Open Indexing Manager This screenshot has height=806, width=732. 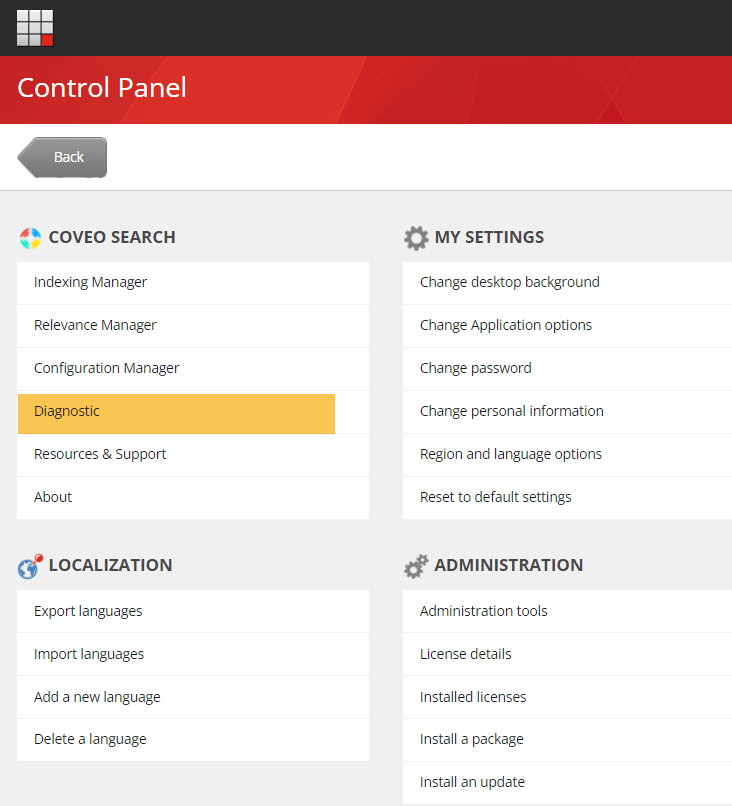(x=91, y=282)
